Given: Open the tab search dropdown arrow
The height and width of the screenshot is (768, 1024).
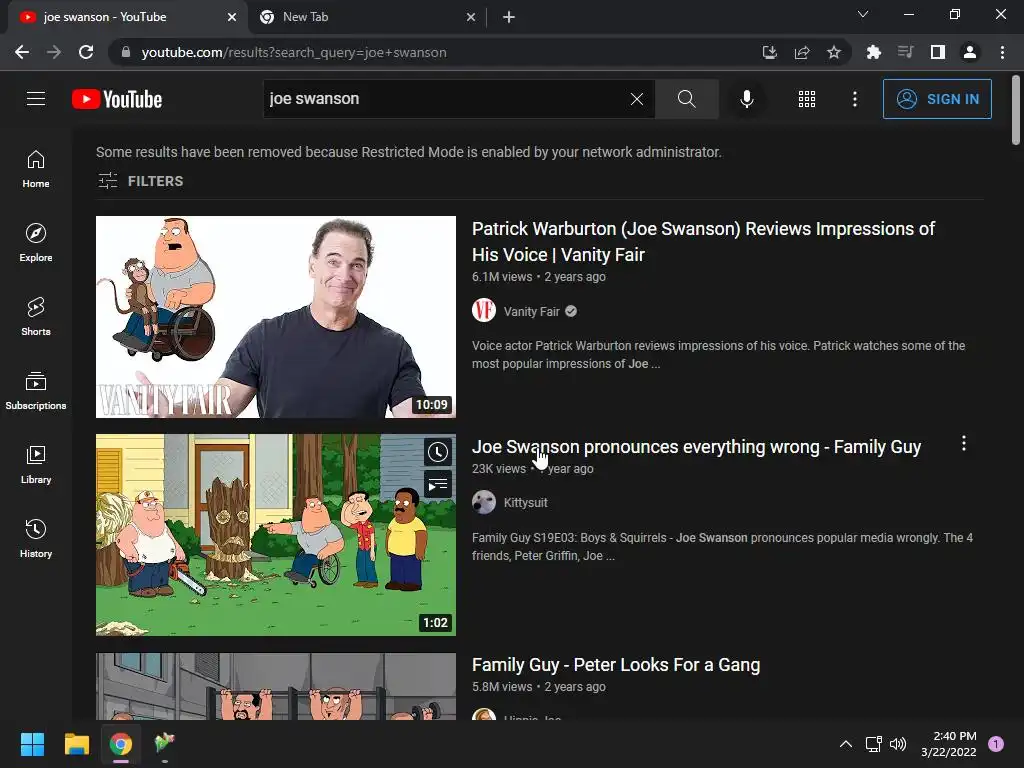Looking at the screenshot, I should click(x=863, y=14).
